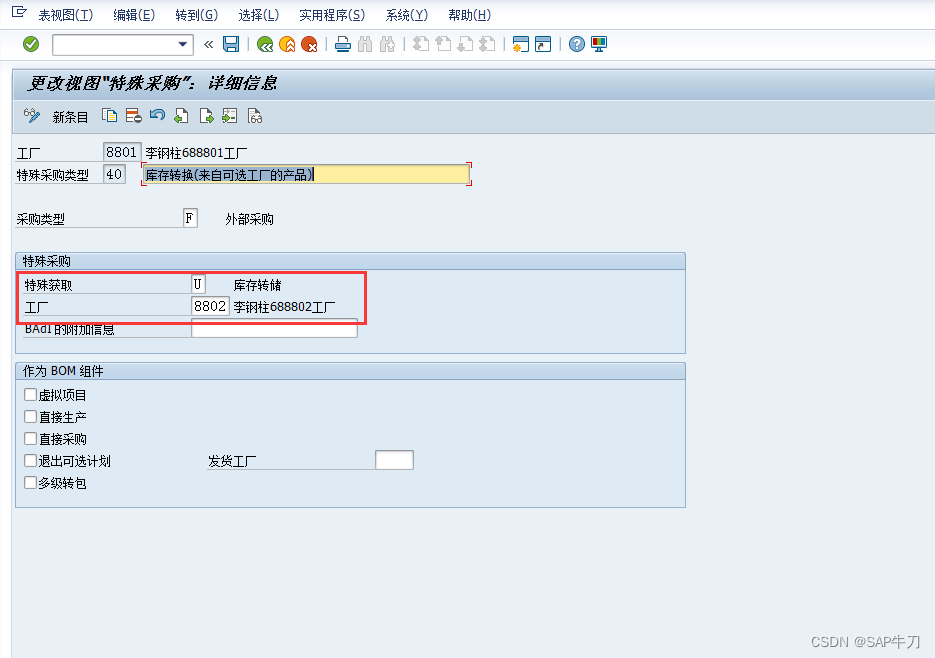Open the 帮助(H) menu
Viewport: 935px width, 658px height.
tap(470, 15)
